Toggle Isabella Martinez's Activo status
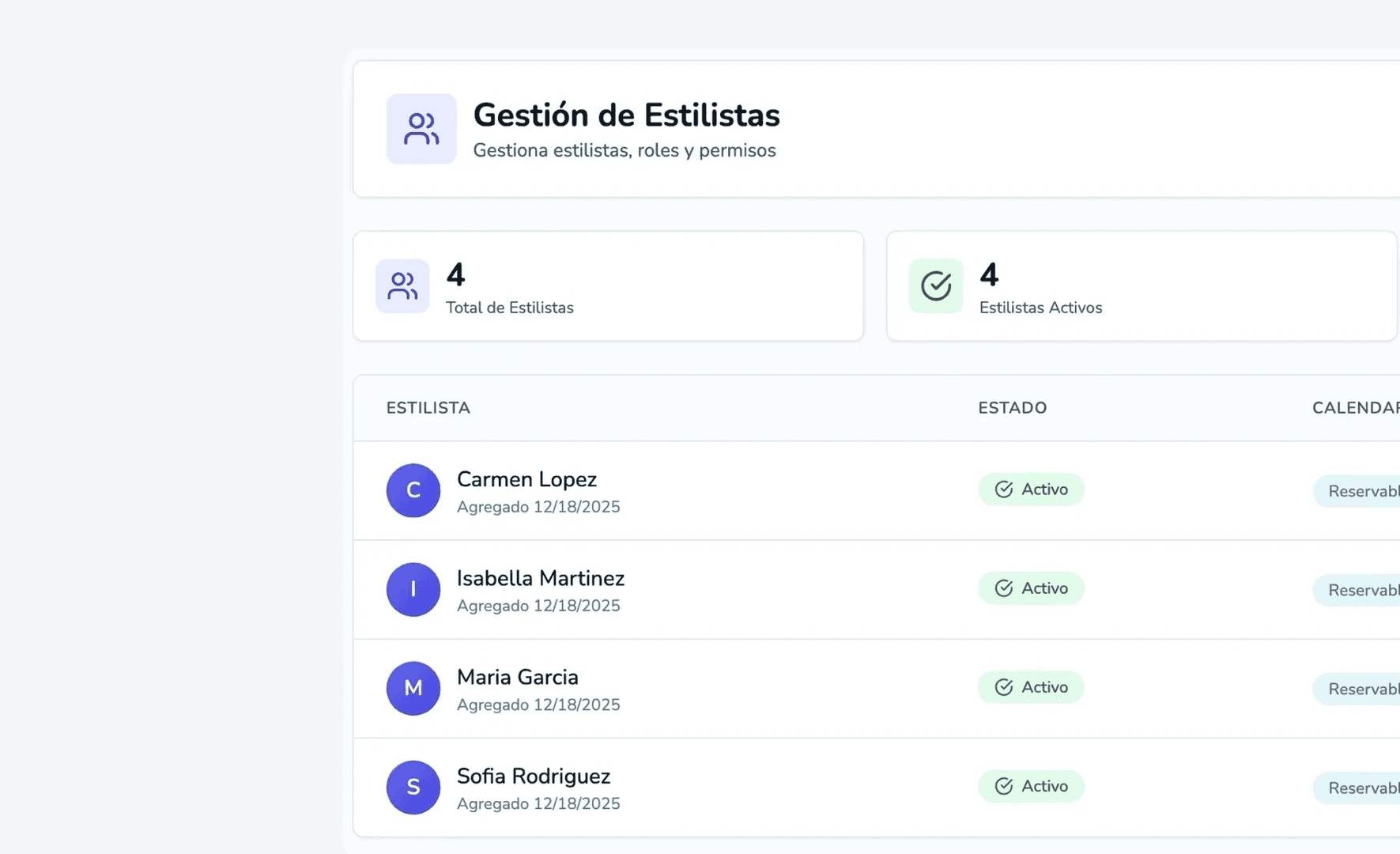1400x854 pixels. [1031, 588]
